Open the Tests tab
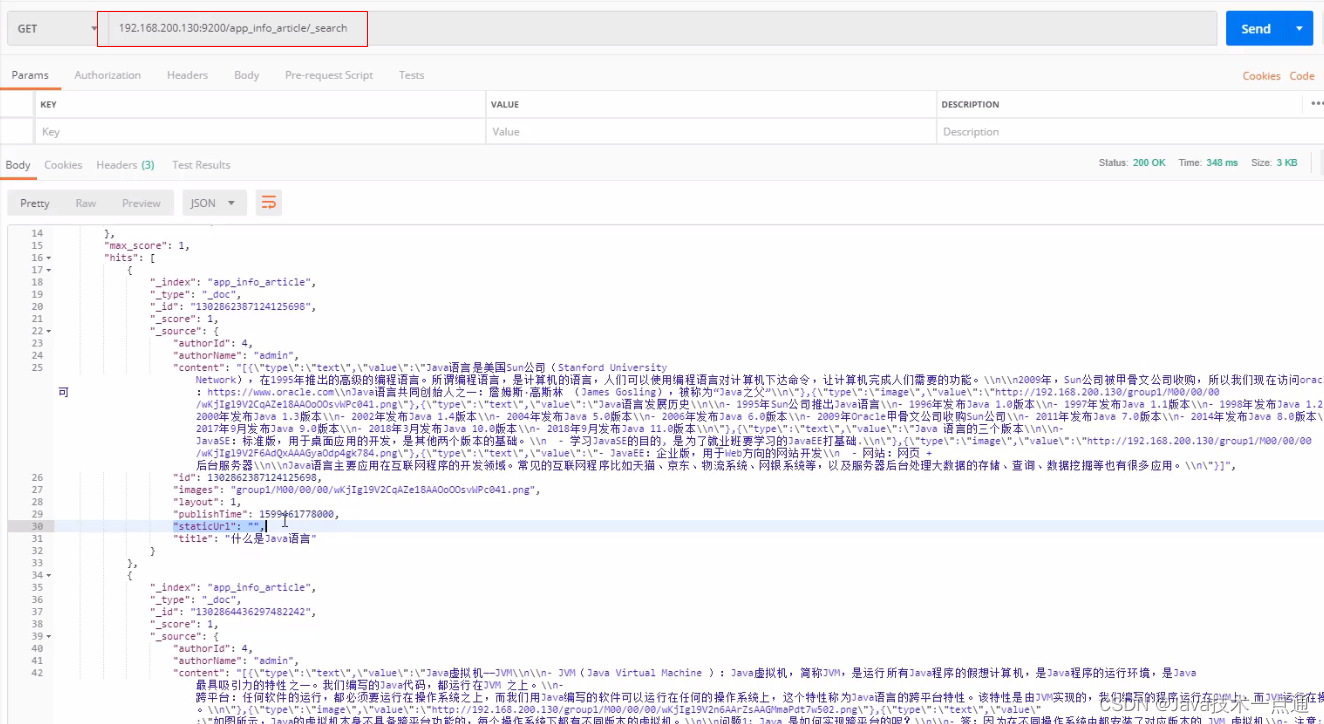 [x=411, y=75]
